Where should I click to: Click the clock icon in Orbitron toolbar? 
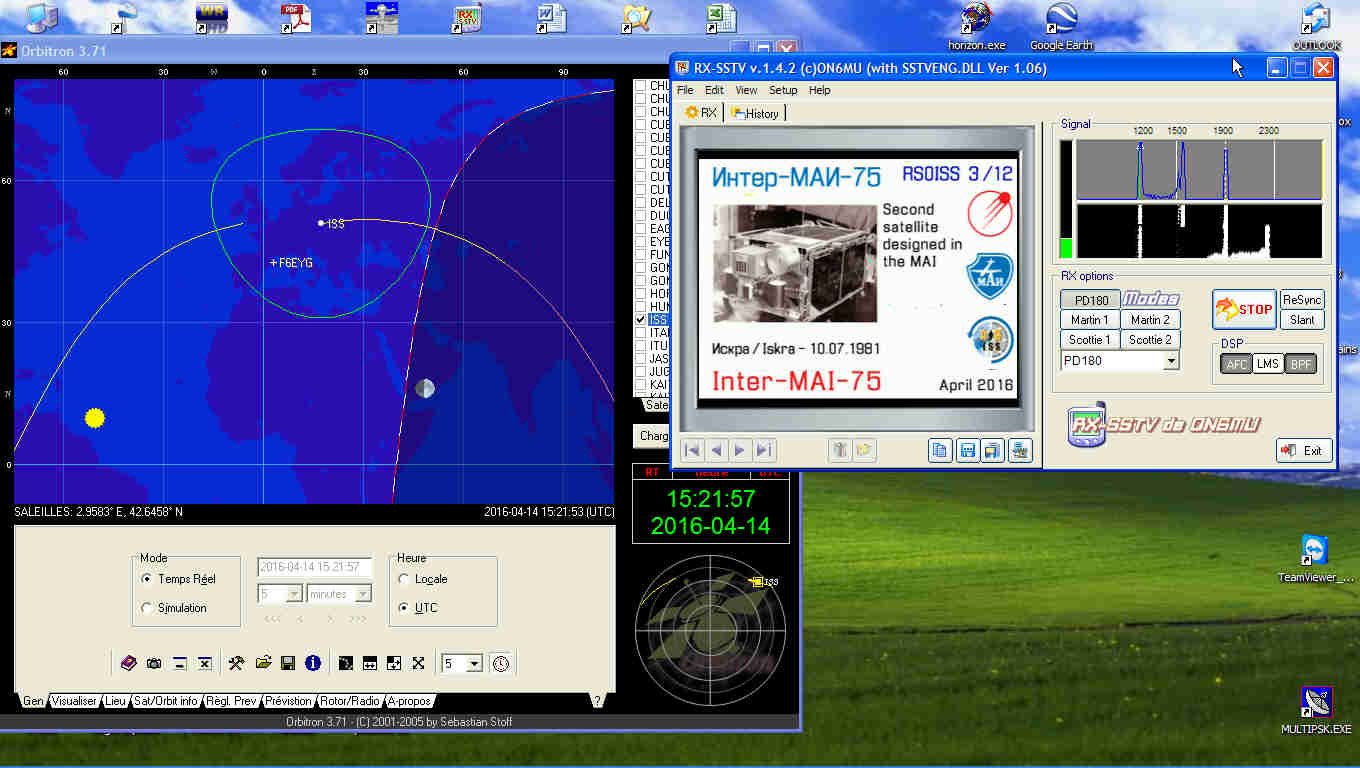point(501,663)
